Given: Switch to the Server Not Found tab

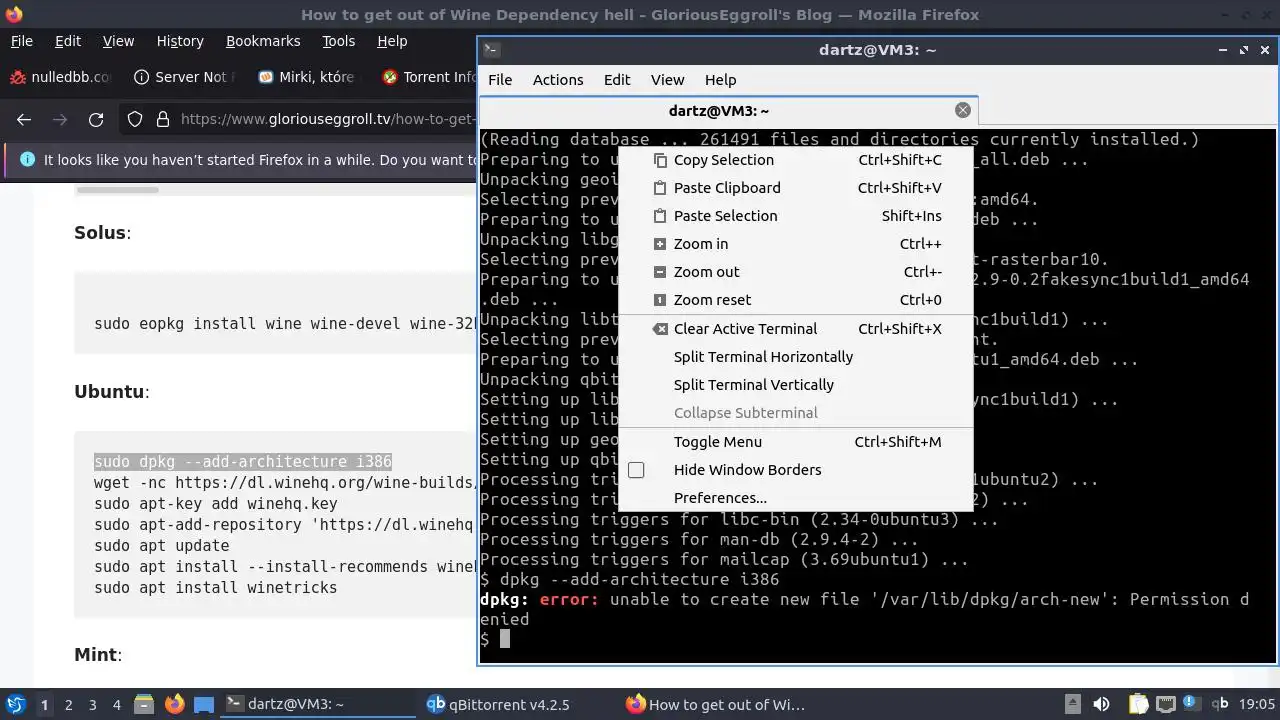Looking at the screenshot, I should point(185,77).
